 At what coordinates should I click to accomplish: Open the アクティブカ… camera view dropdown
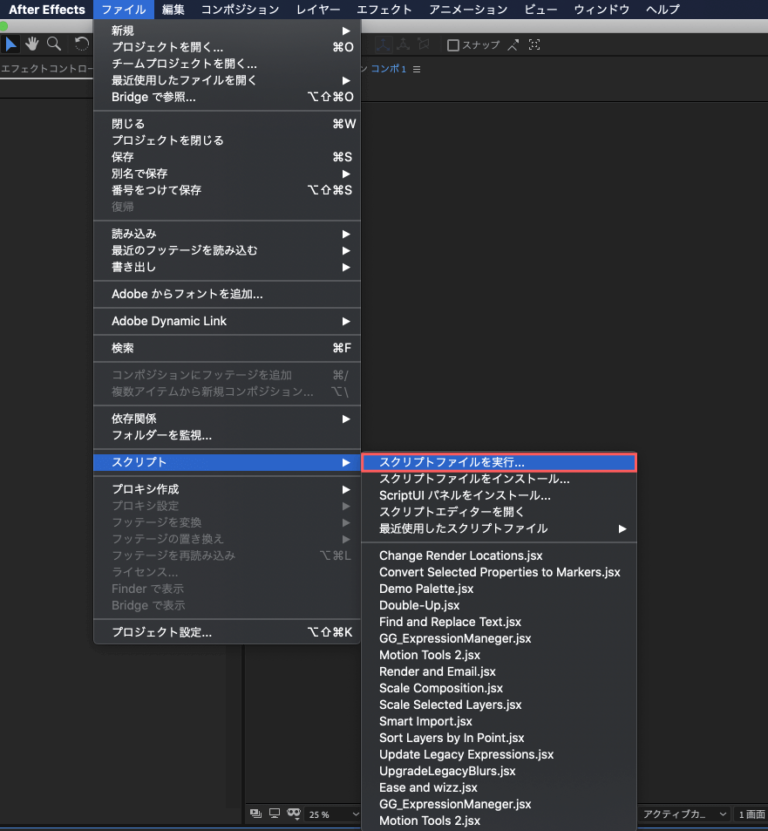tap(684, 814)
